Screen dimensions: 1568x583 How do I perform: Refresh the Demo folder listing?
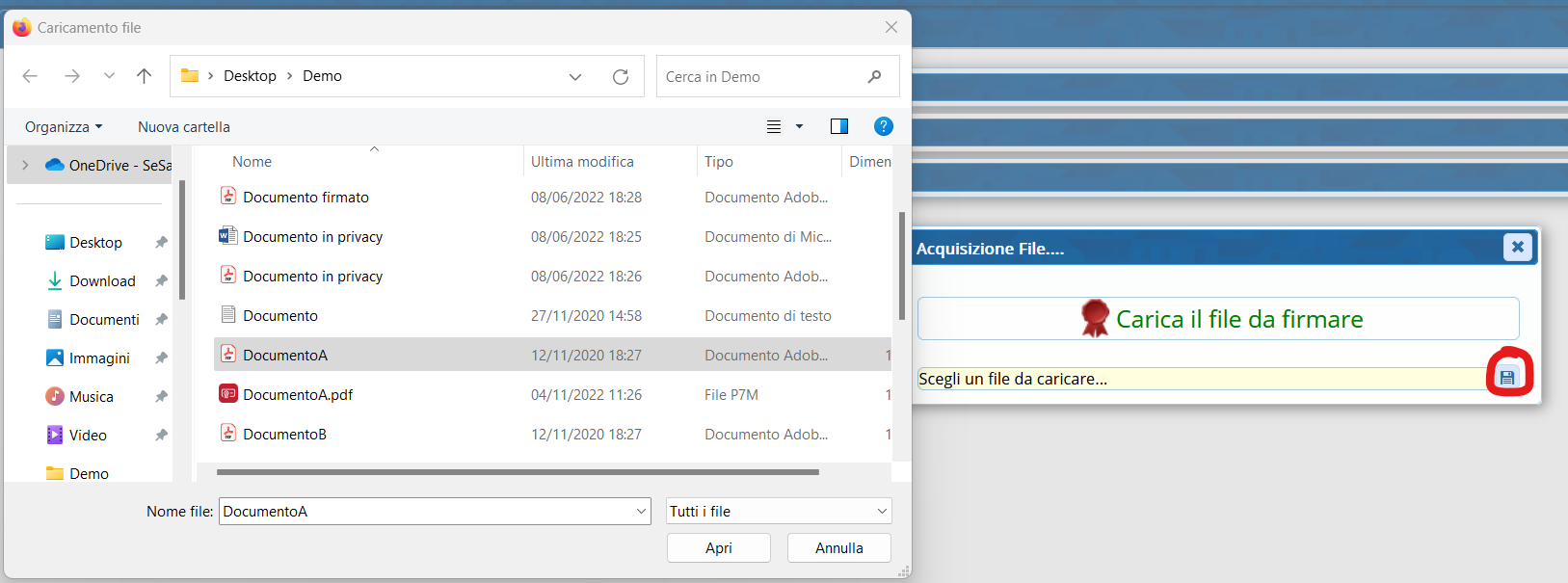(x=621, y=76)
